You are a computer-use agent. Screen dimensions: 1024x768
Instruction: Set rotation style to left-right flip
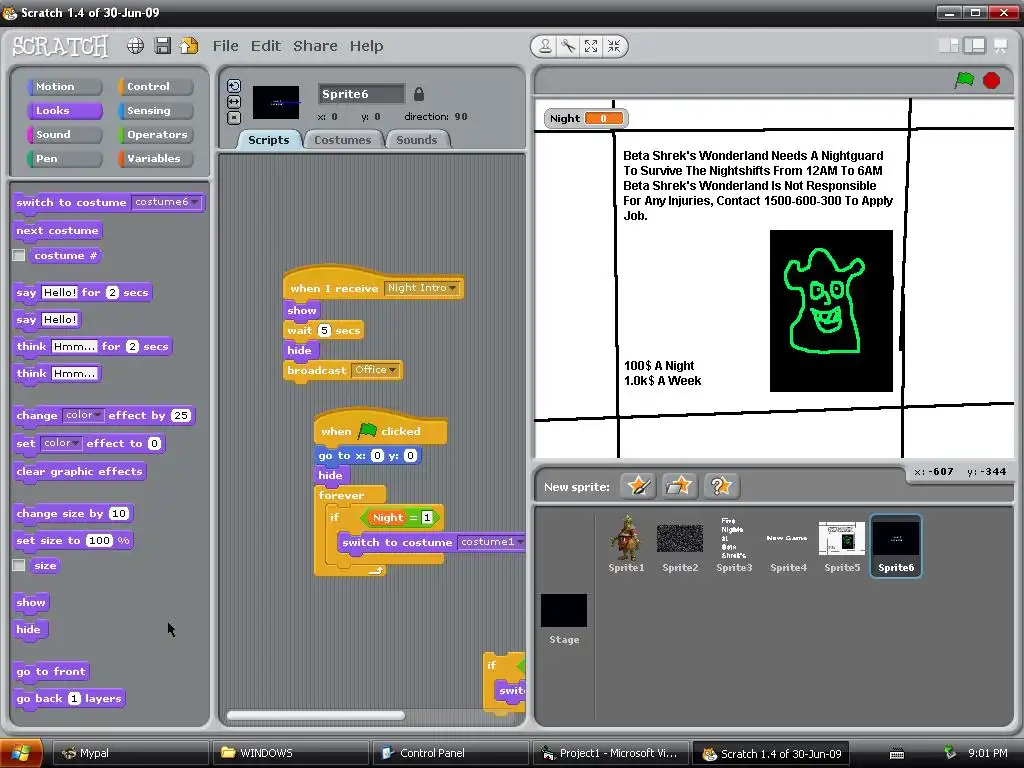point(234,102)
